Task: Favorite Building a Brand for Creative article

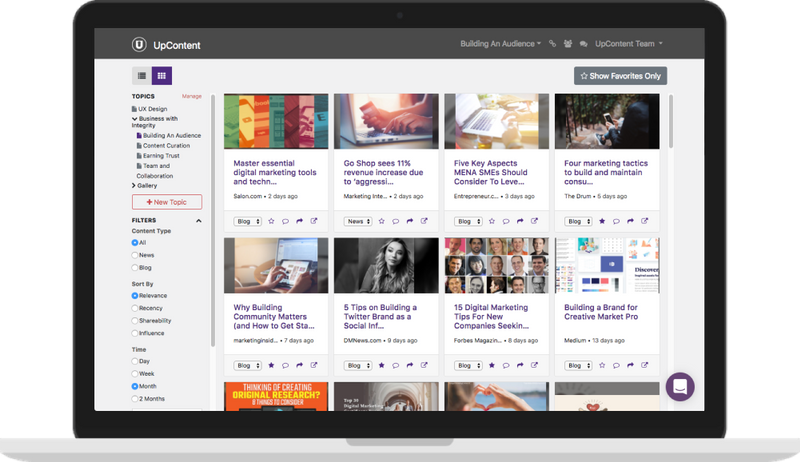Action: [602, 366]
